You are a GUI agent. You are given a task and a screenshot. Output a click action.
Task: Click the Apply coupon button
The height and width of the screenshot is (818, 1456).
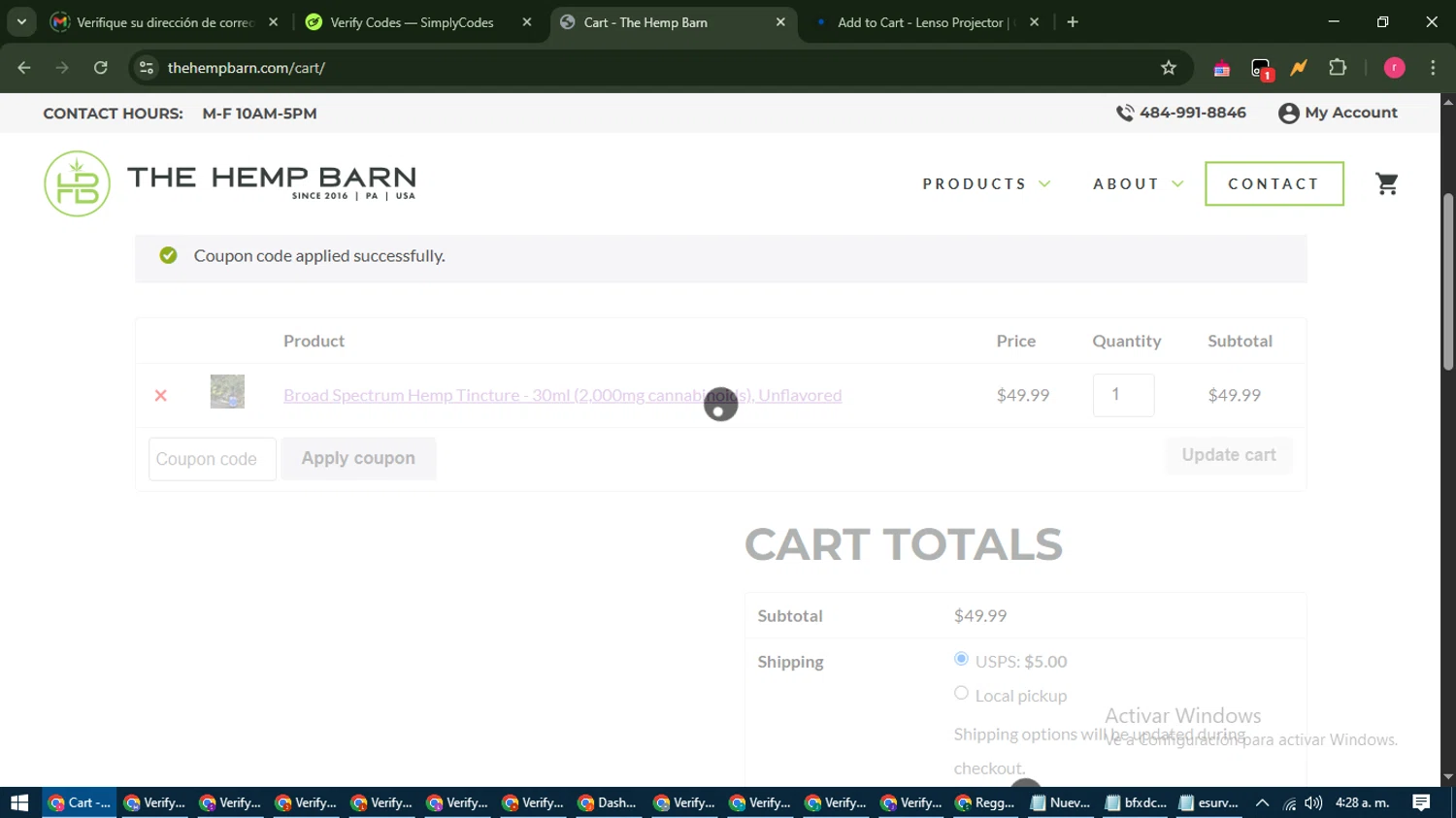tap(358, 458)
